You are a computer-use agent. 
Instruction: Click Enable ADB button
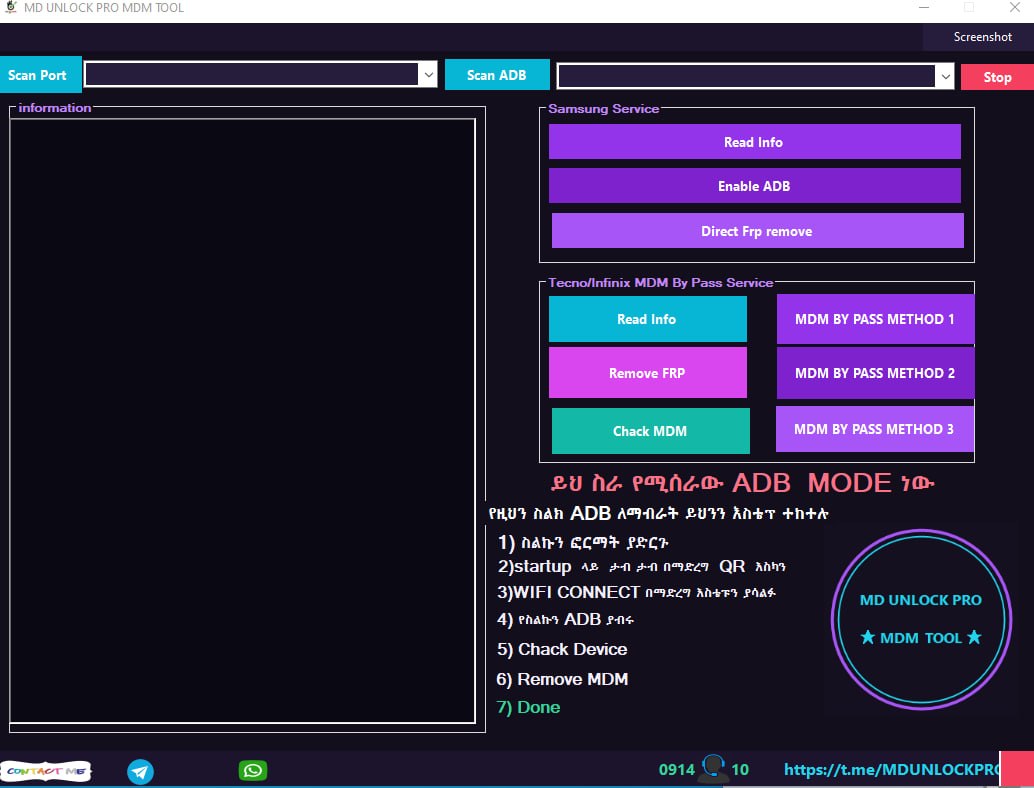click(x=754, y=186)
